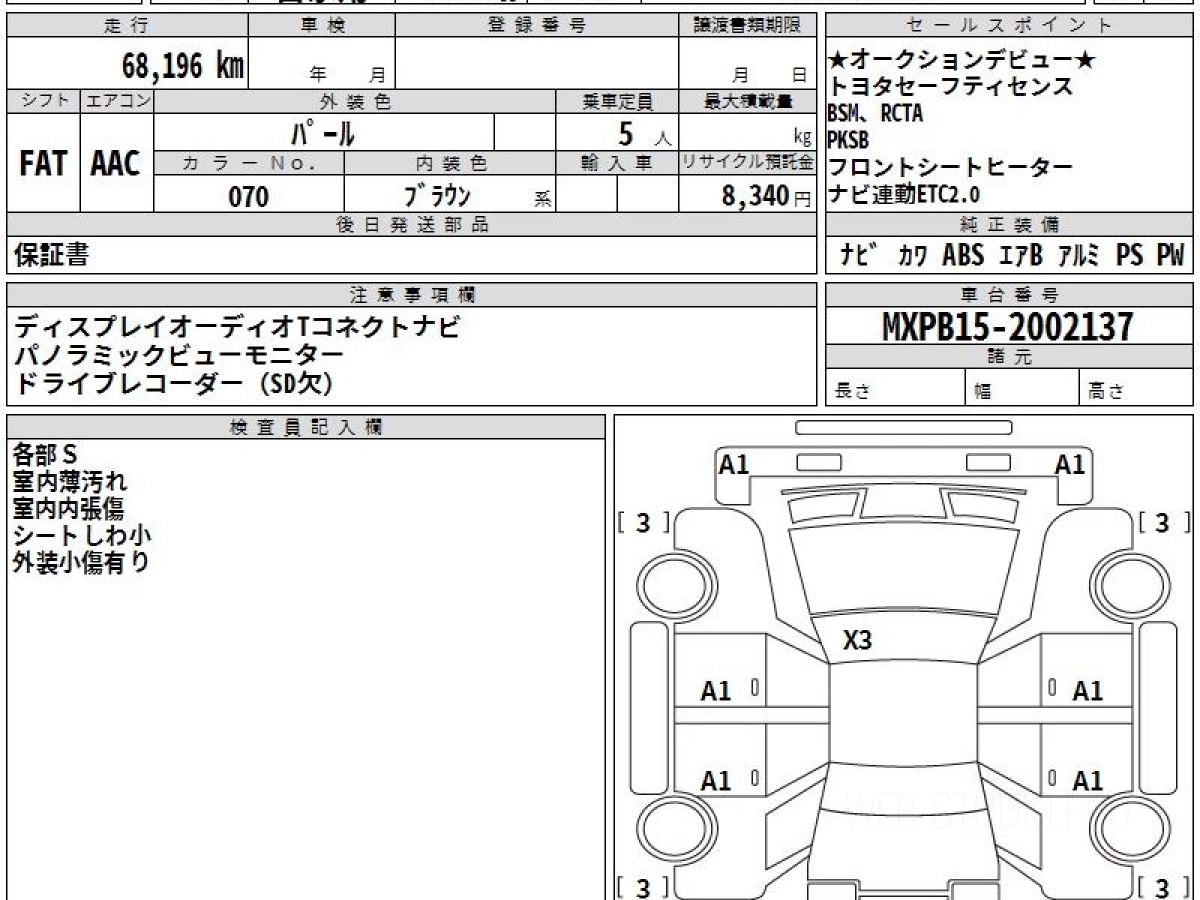Select the ブラウン interior color value
Viewport: 1200px width, 900px height.
coord(438,195)
